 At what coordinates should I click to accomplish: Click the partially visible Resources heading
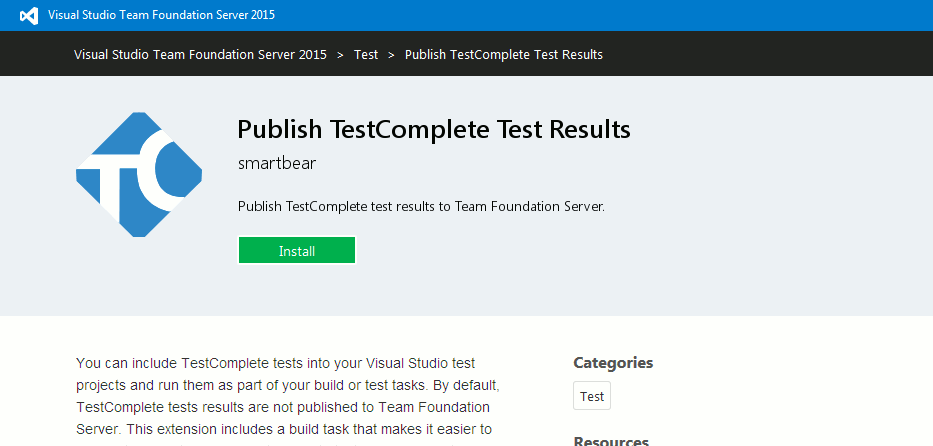tap(611, 441)
